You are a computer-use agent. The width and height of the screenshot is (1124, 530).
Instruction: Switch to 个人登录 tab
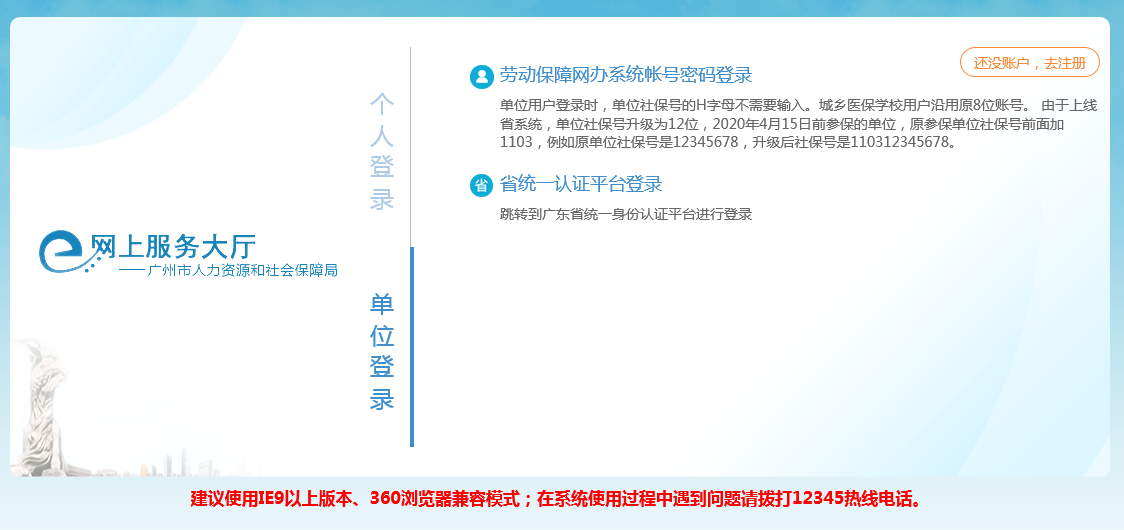382,151
